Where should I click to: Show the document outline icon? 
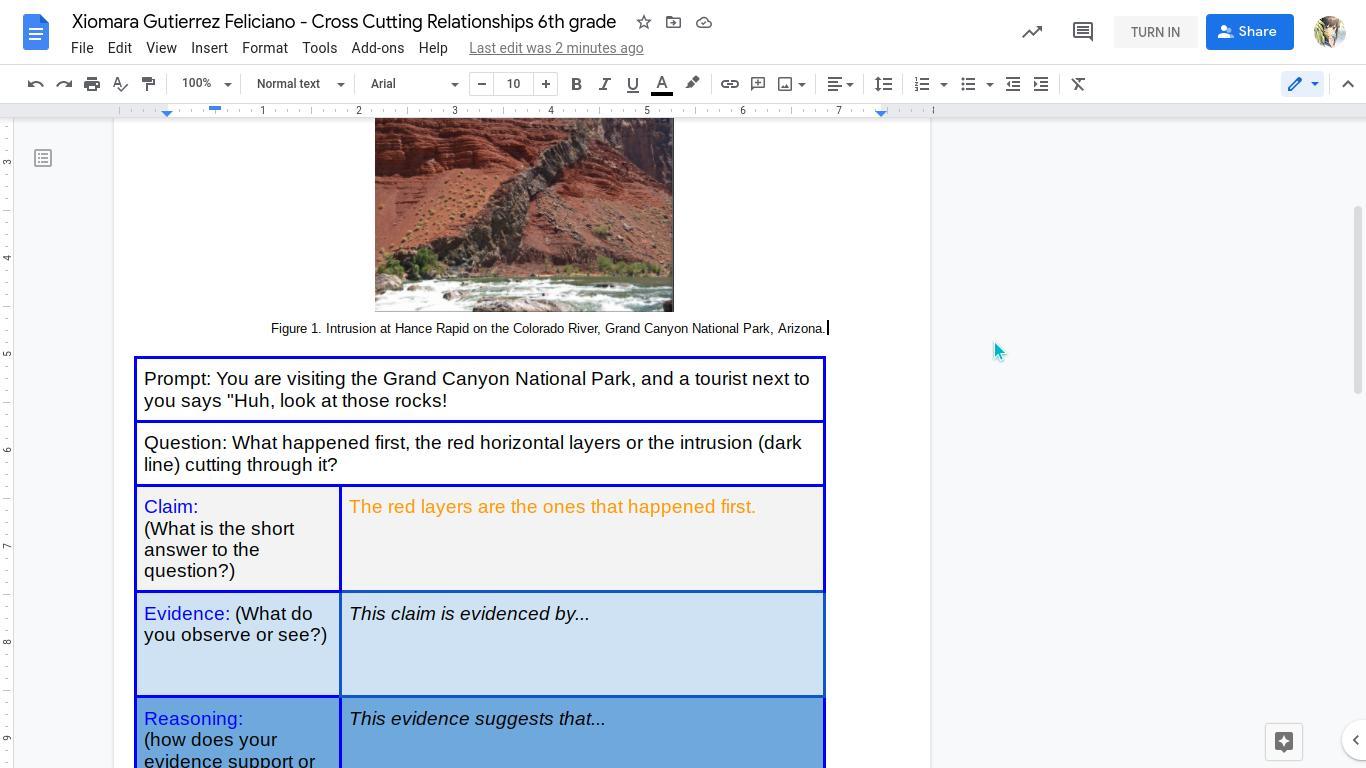[43, 158]
